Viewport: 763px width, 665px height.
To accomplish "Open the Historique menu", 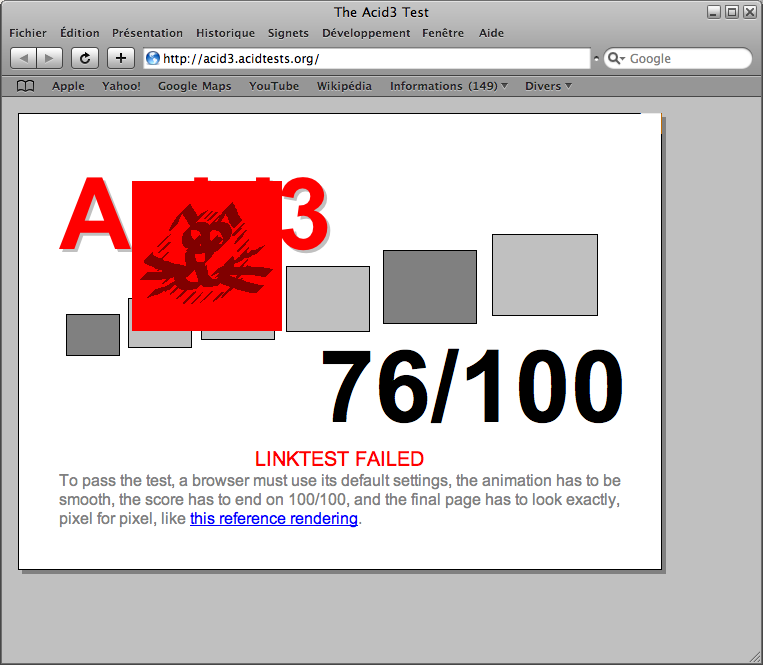I will point(225,33).
